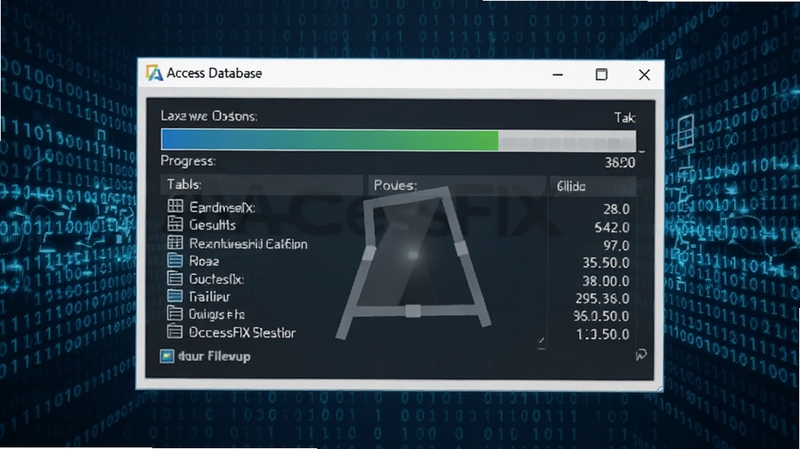Select the Roaz row label

(204, 261)
